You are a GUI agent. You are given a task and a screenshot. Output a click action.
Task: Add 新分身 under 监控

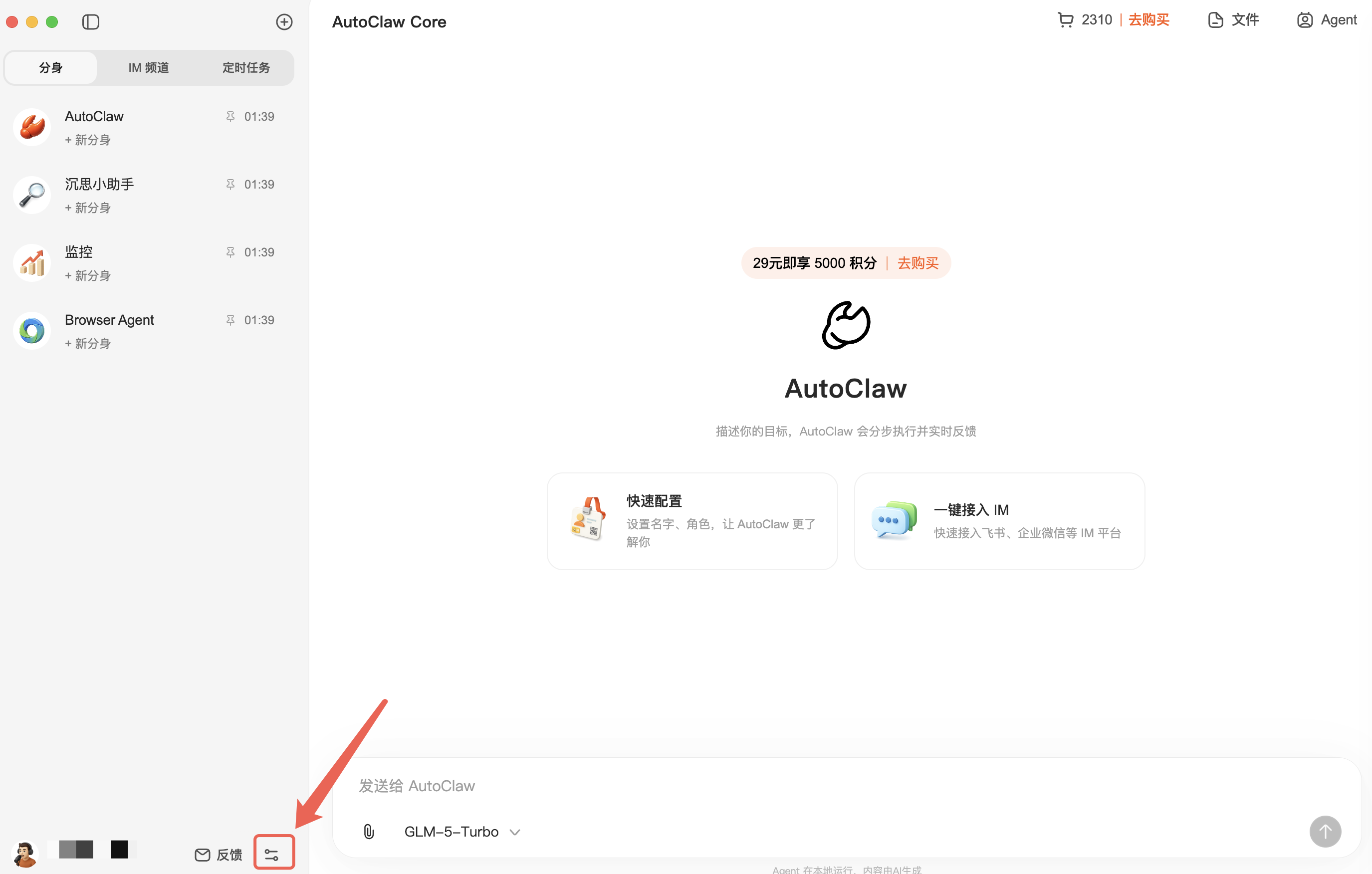click(x=88, y=276)
